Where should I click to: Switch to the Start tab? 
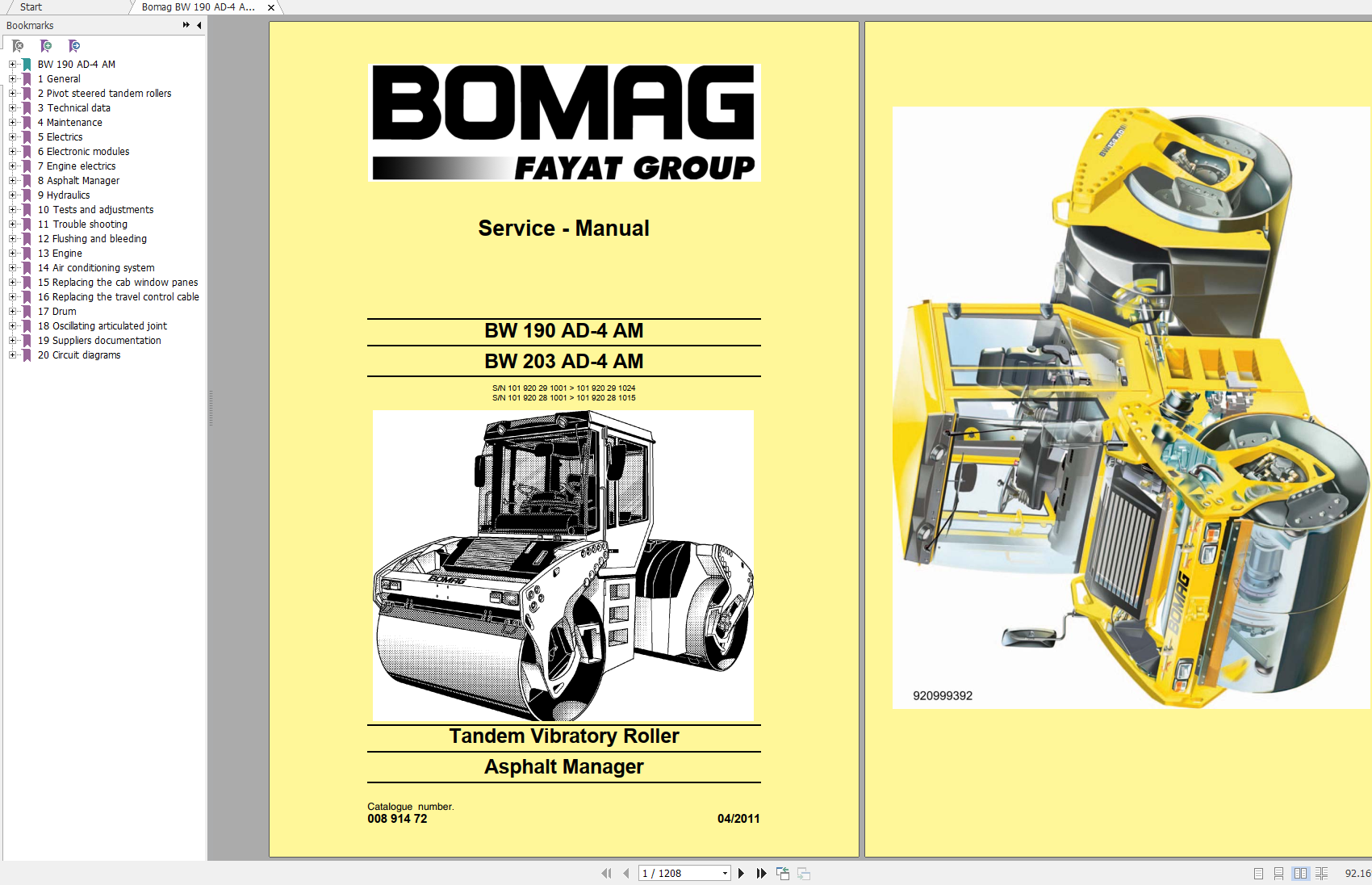pos(31,7)
